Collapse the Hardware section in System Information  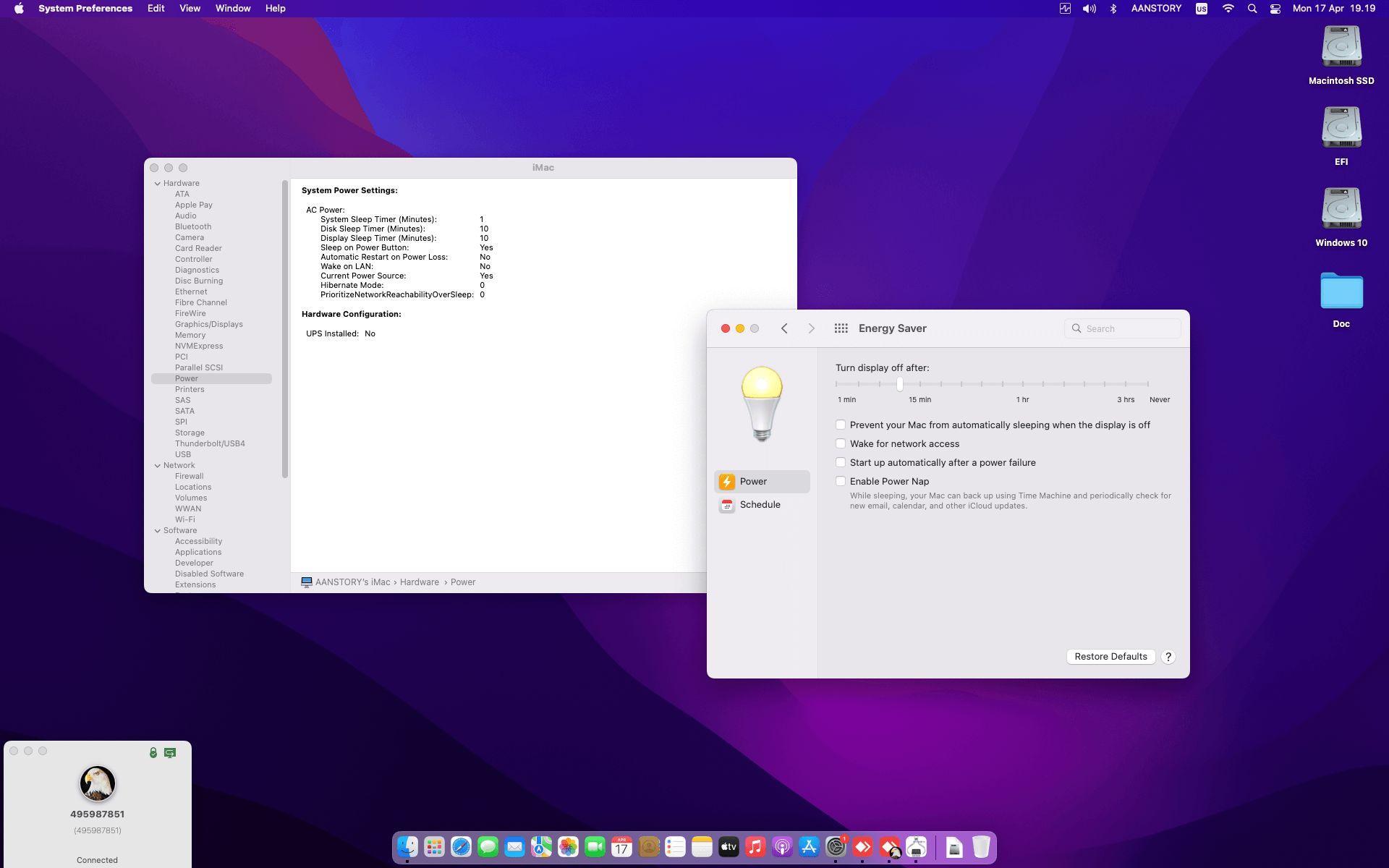click(x=158, y=183)
